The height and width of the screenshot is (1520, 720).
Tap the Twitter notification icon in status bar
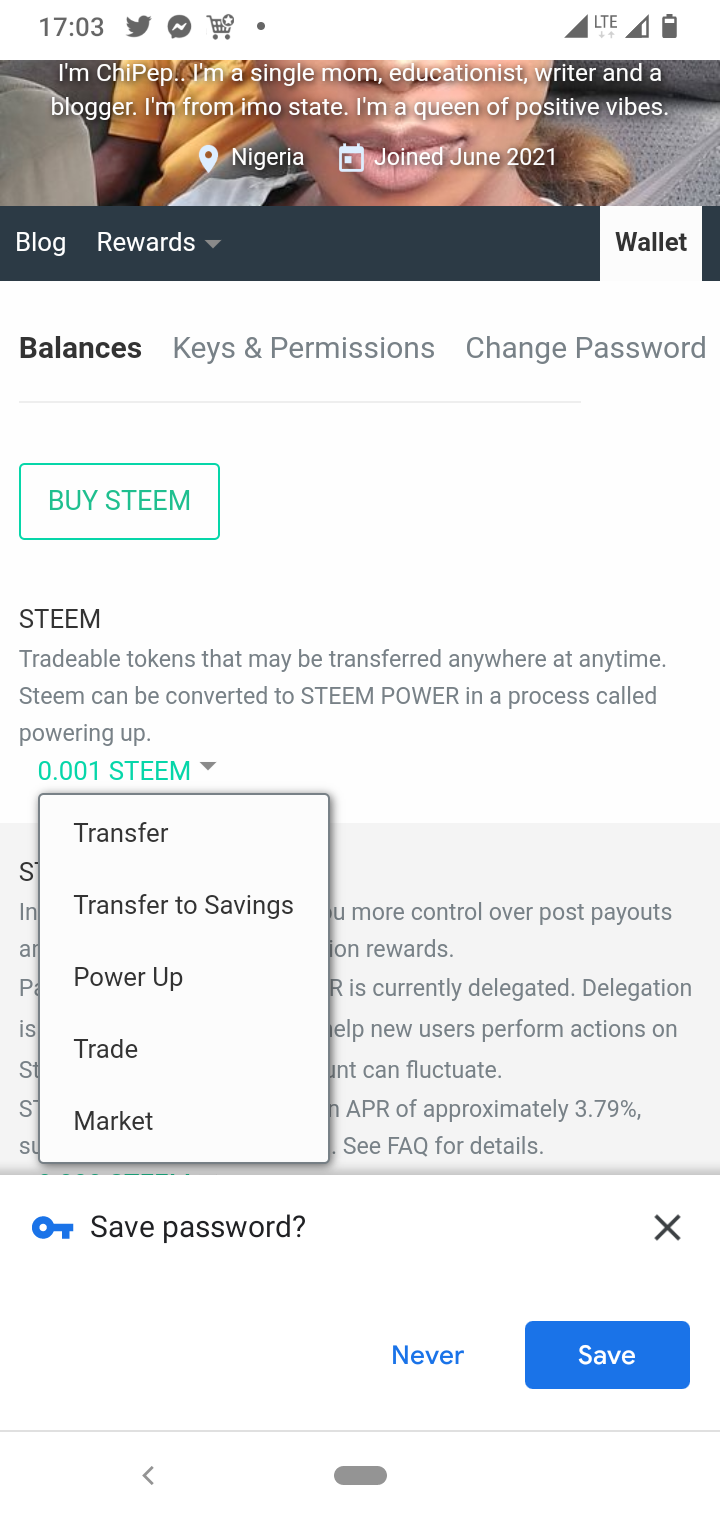coord(139,27)
